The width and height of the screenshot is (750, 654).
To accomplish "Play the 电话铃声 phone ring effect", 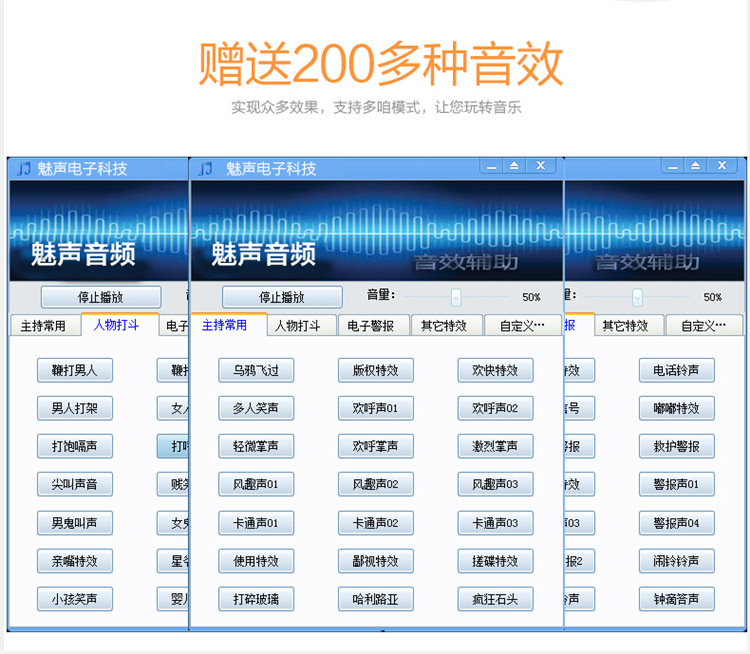I will click(x=676, y=370).
